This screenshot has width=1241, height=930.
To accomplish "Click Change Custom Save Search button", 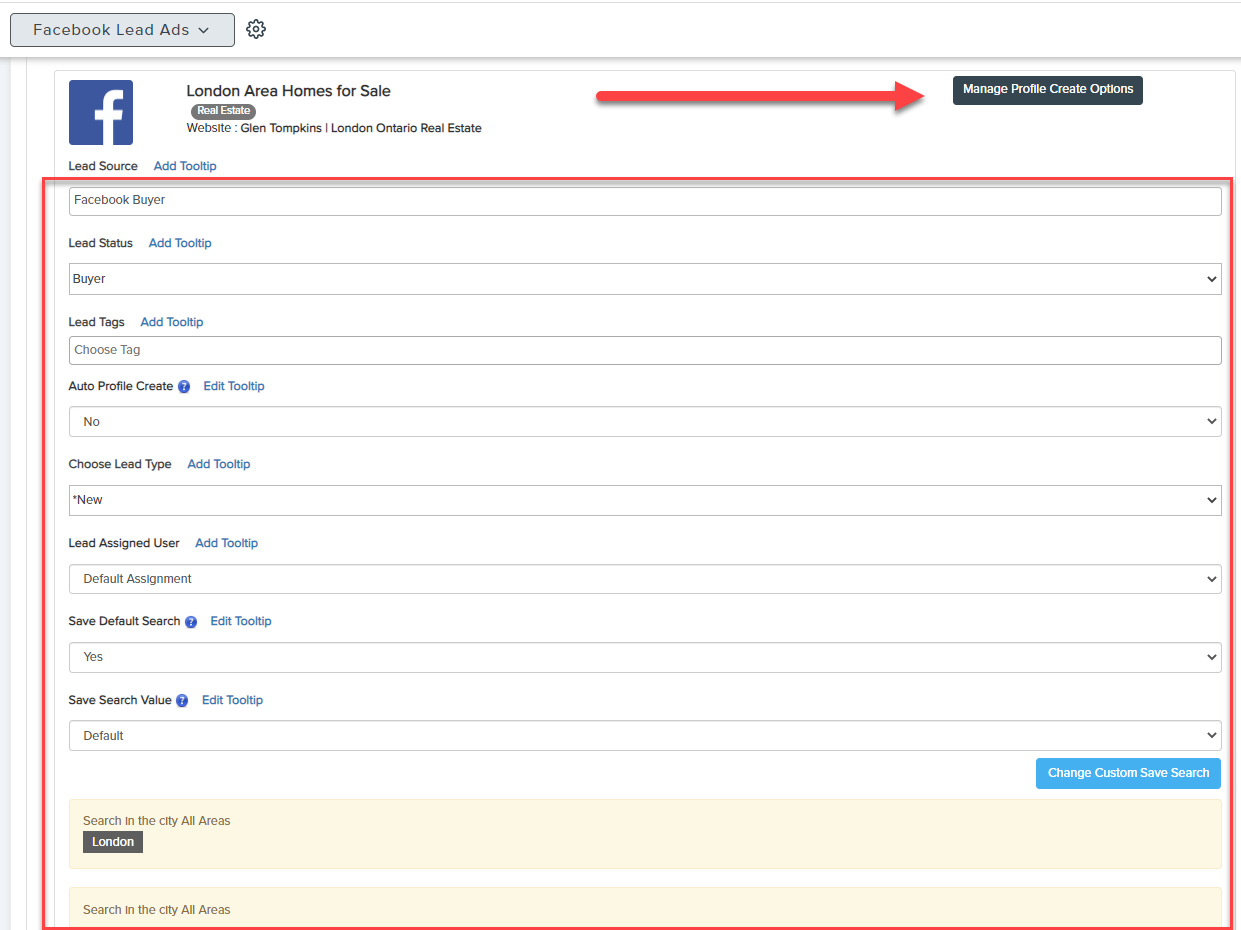I will point(1128,773).
